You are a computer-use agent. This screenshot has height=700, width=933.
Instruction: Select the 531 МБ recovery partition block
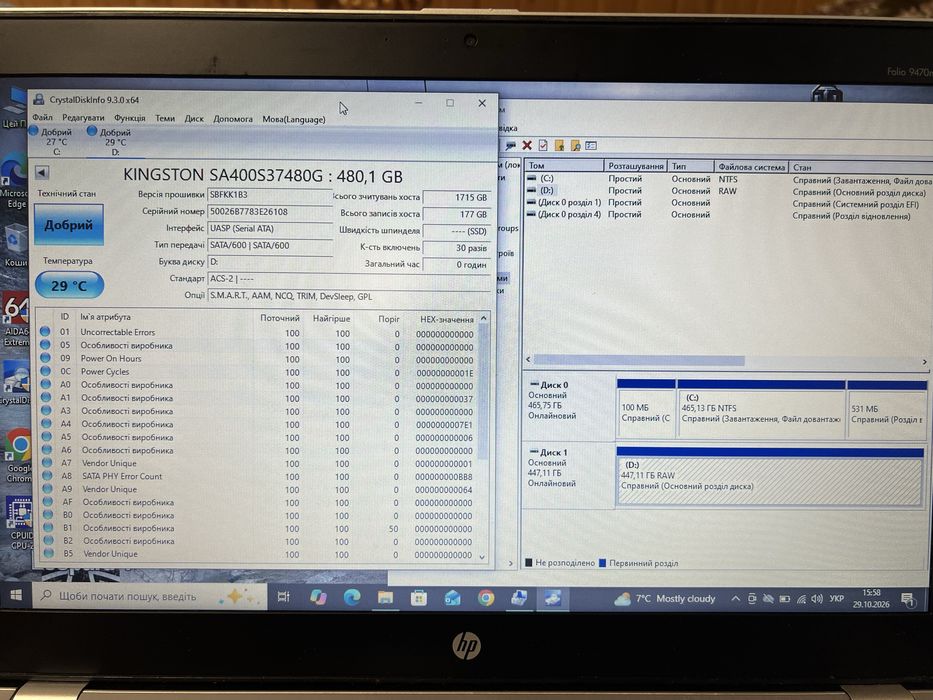pos(887,410)
